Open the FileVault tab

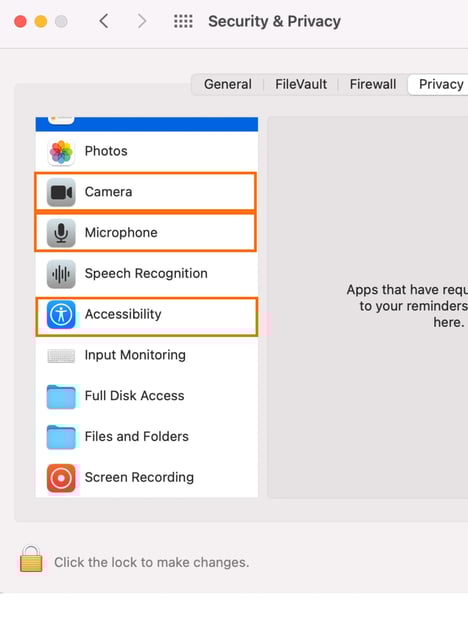[x=301, y=84]
